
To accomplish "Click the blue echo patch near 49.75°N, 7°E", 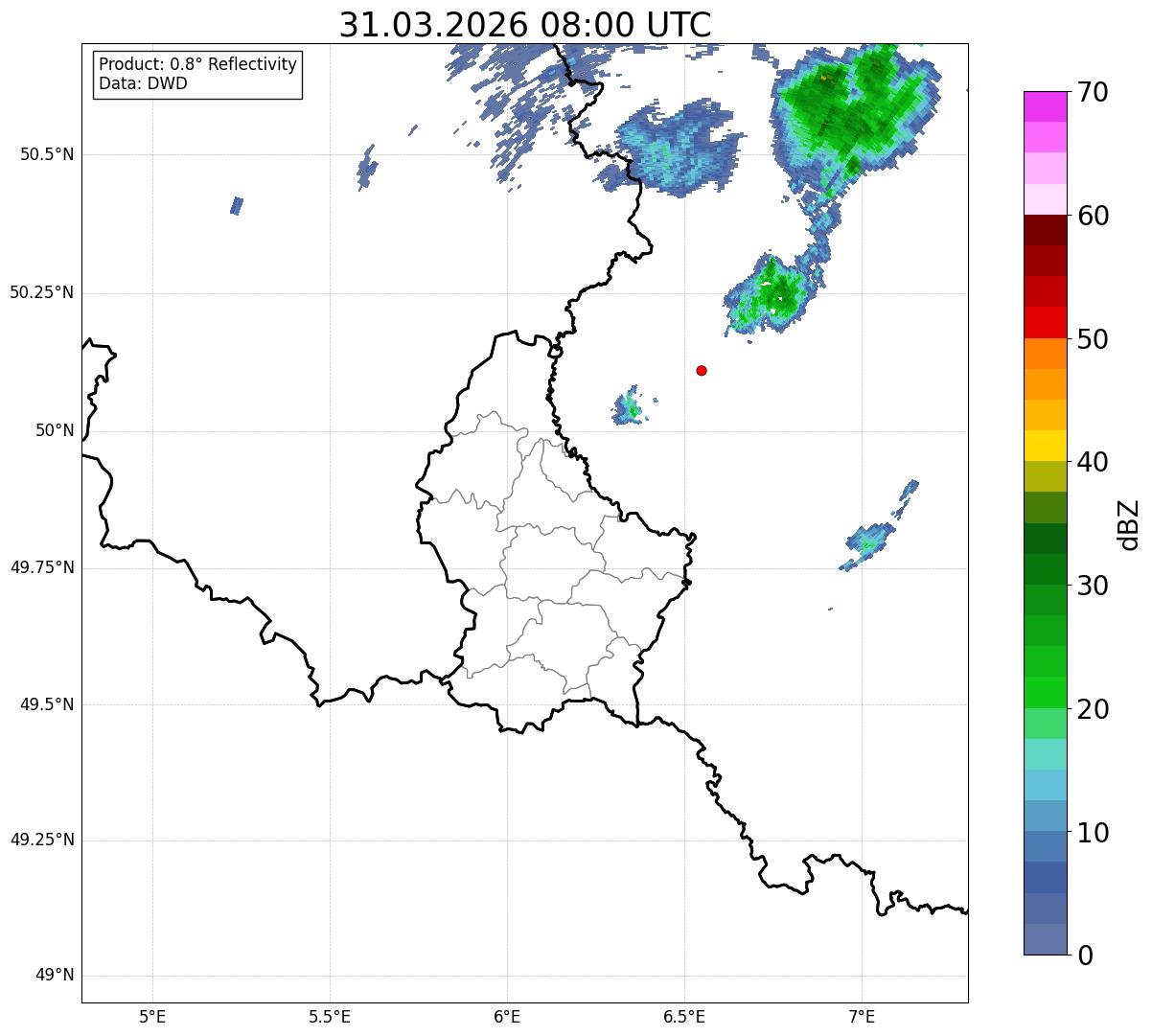I will pyautogui.click(x=869, y=544).
